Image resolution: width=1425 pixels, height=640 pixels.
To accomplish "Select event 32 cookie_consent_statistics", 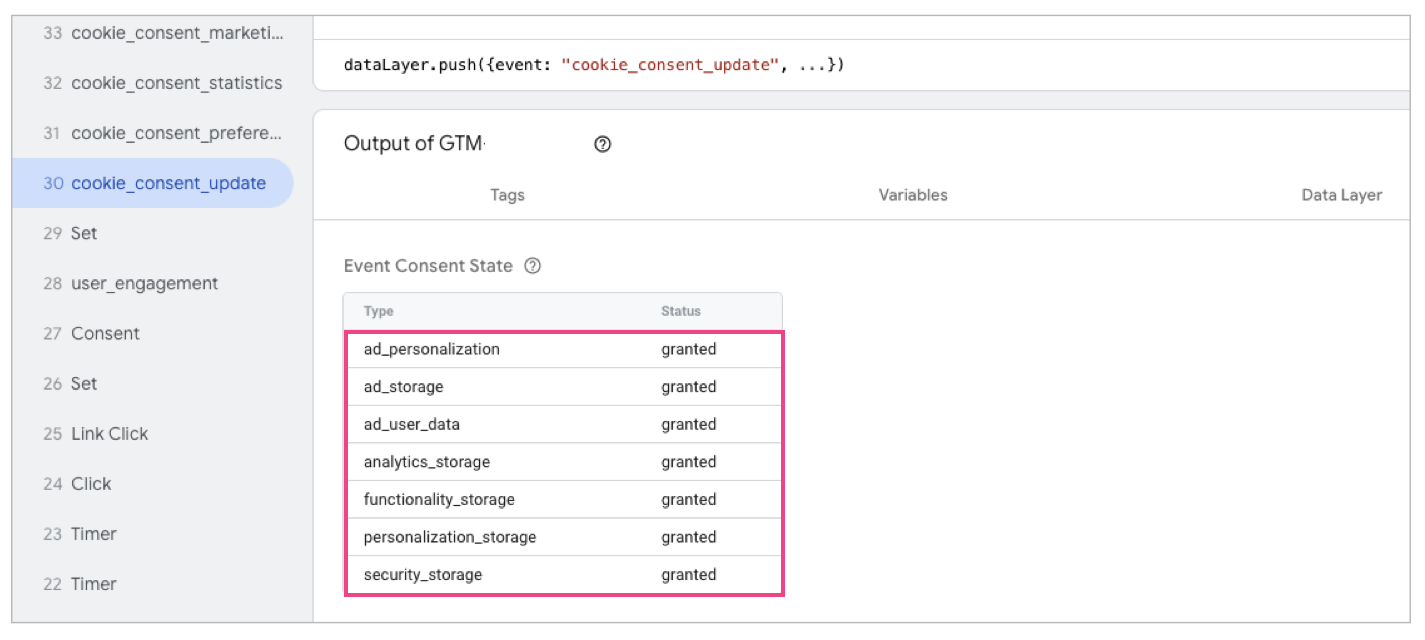I will [x=163, y=83].
